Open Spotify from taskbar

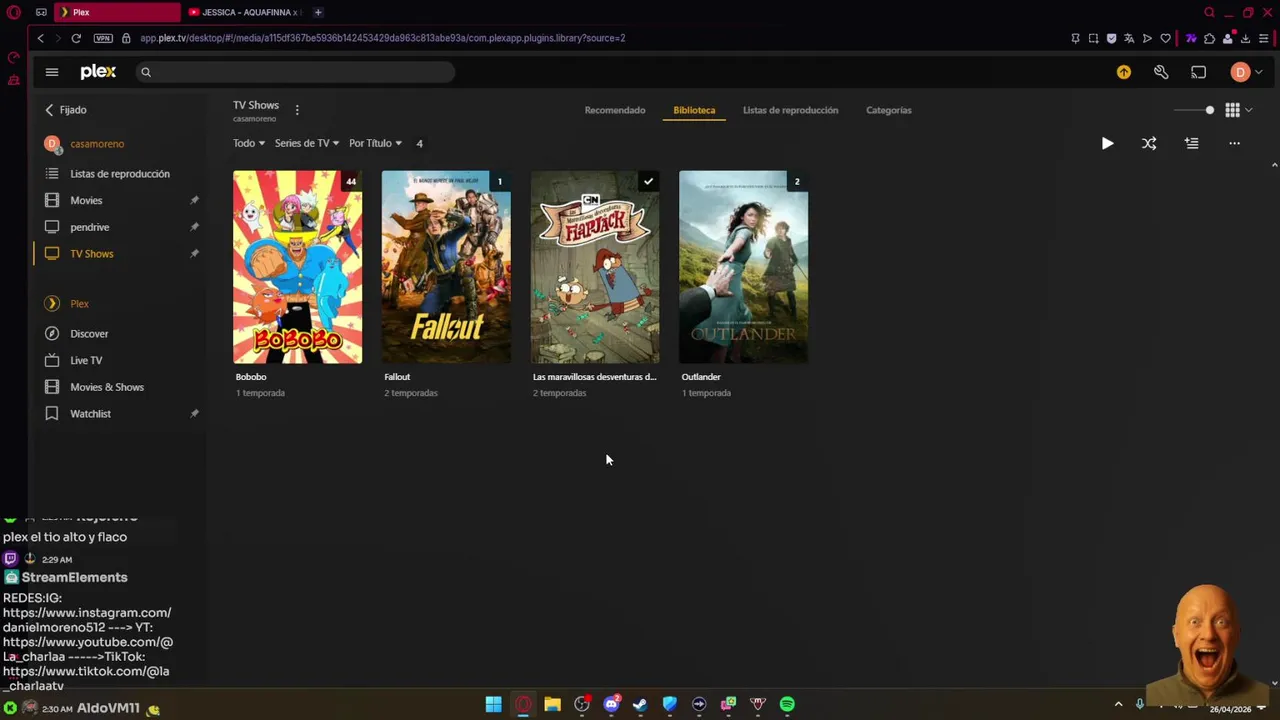[x=787, y=705]
